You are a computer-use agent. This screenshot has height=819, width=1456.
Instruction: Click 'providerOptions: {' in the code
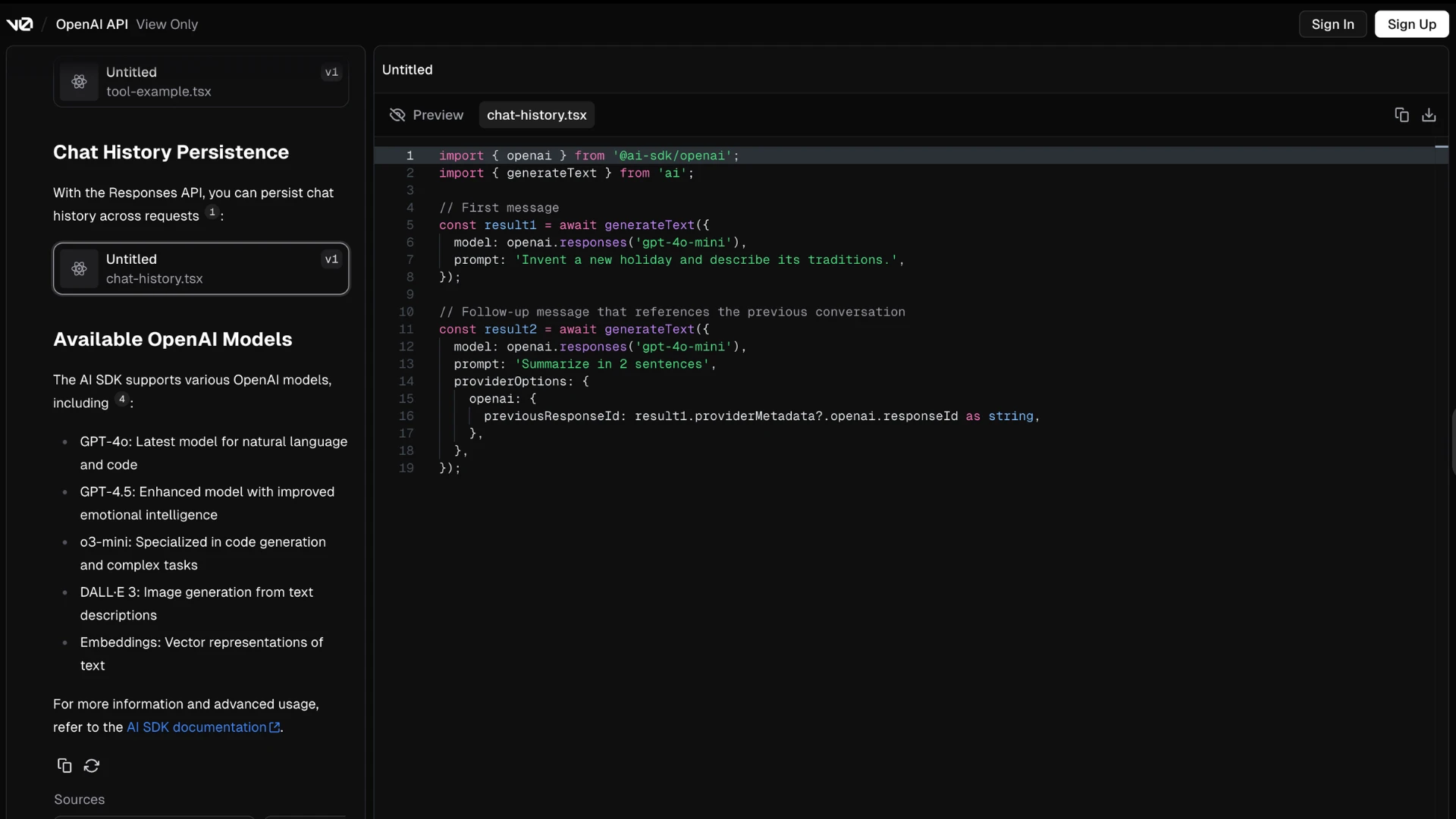(522, 381)
